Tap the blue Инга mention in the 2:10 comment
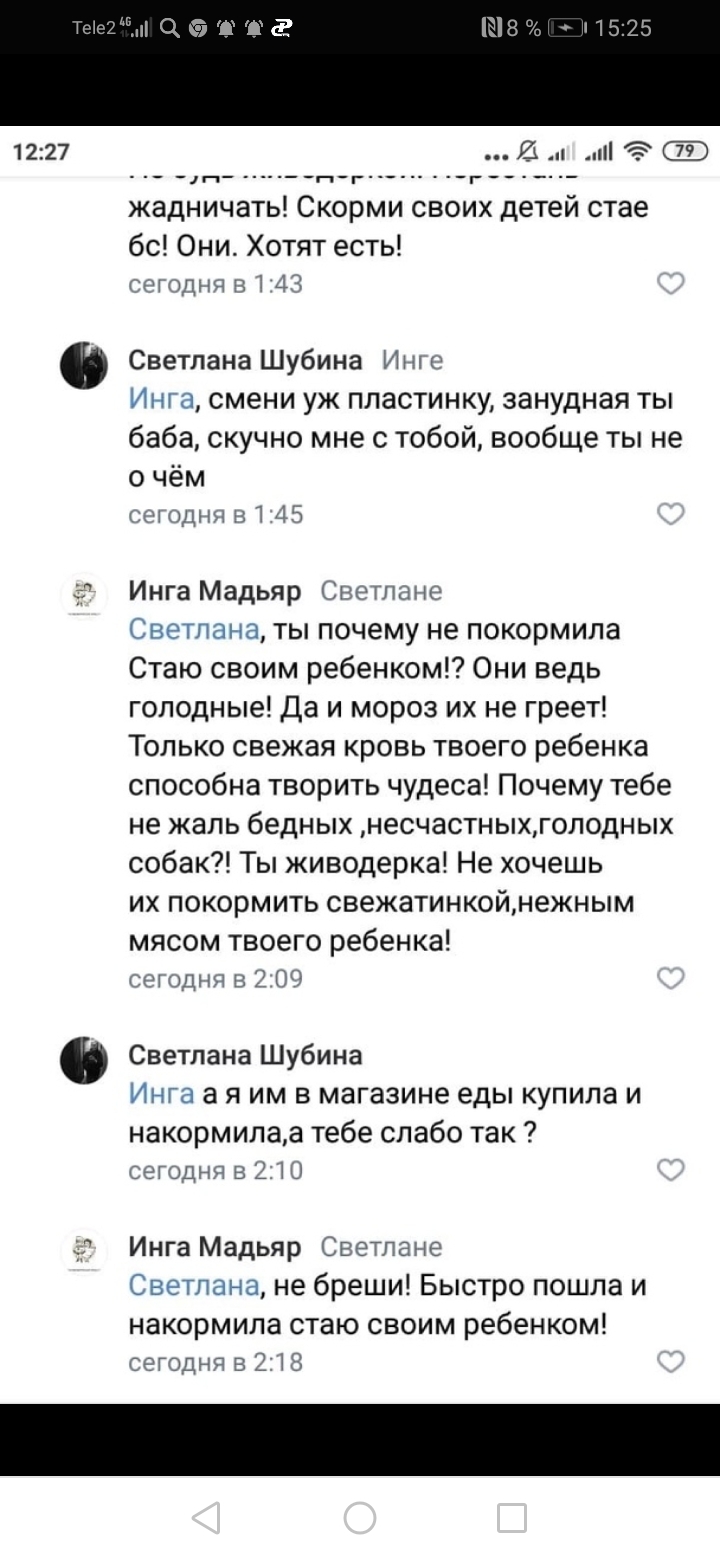 click(x=161, y=1095)
